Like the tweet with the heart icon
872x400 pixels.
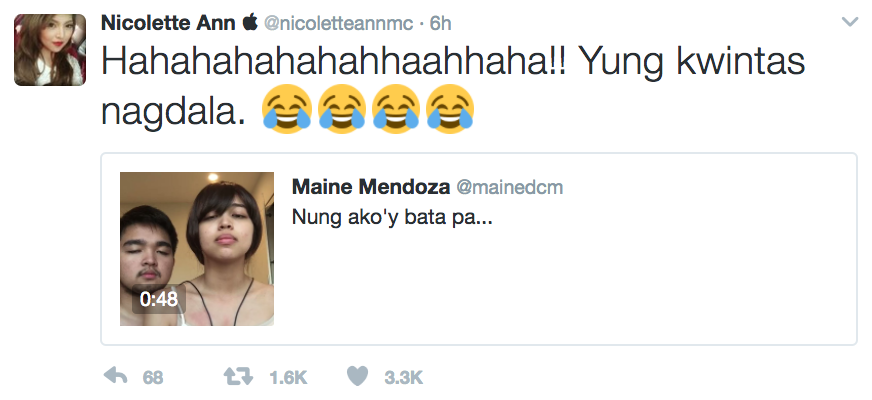click(358, 376)
